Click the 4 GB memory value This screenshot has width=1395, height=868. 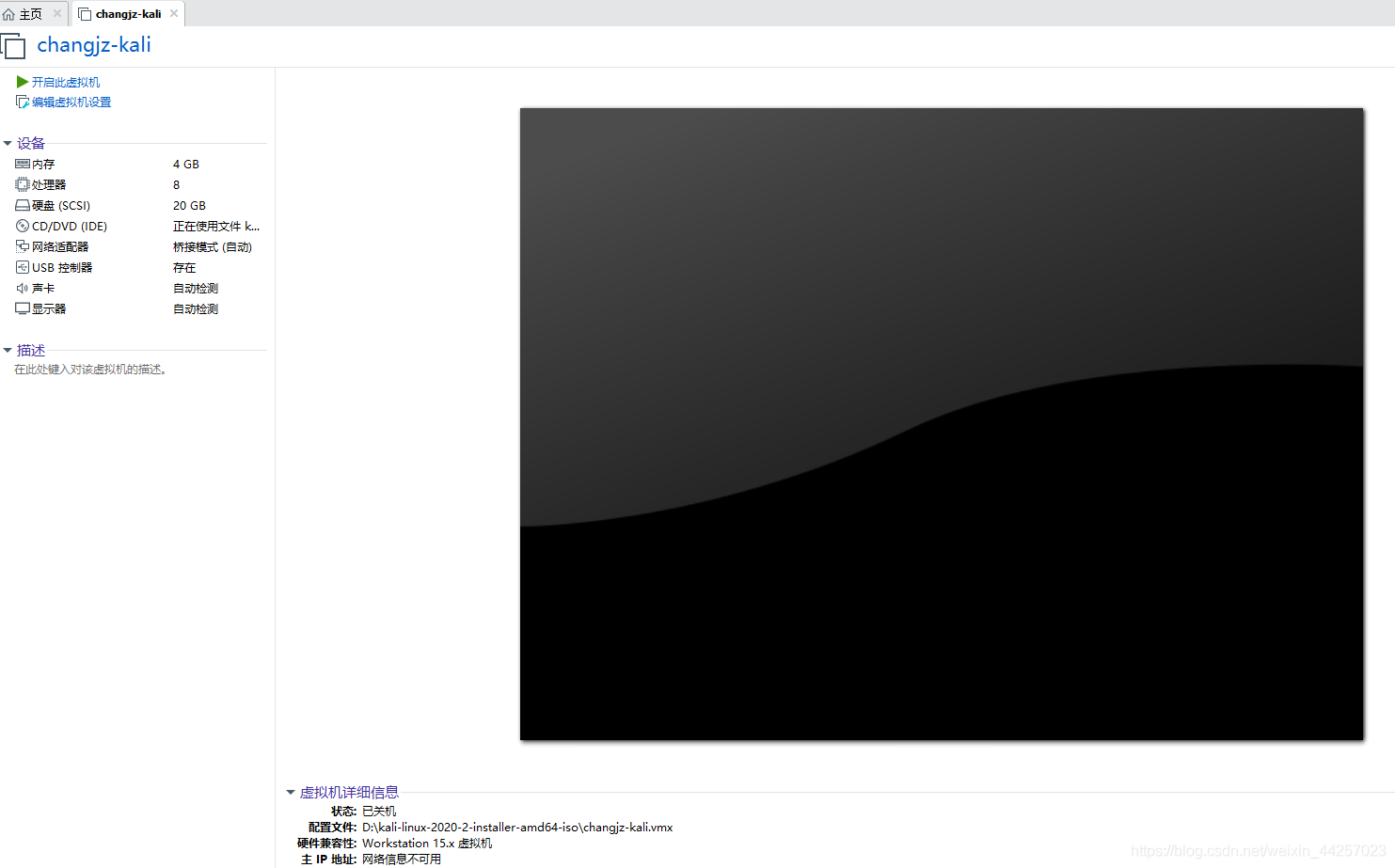[186, 164]
